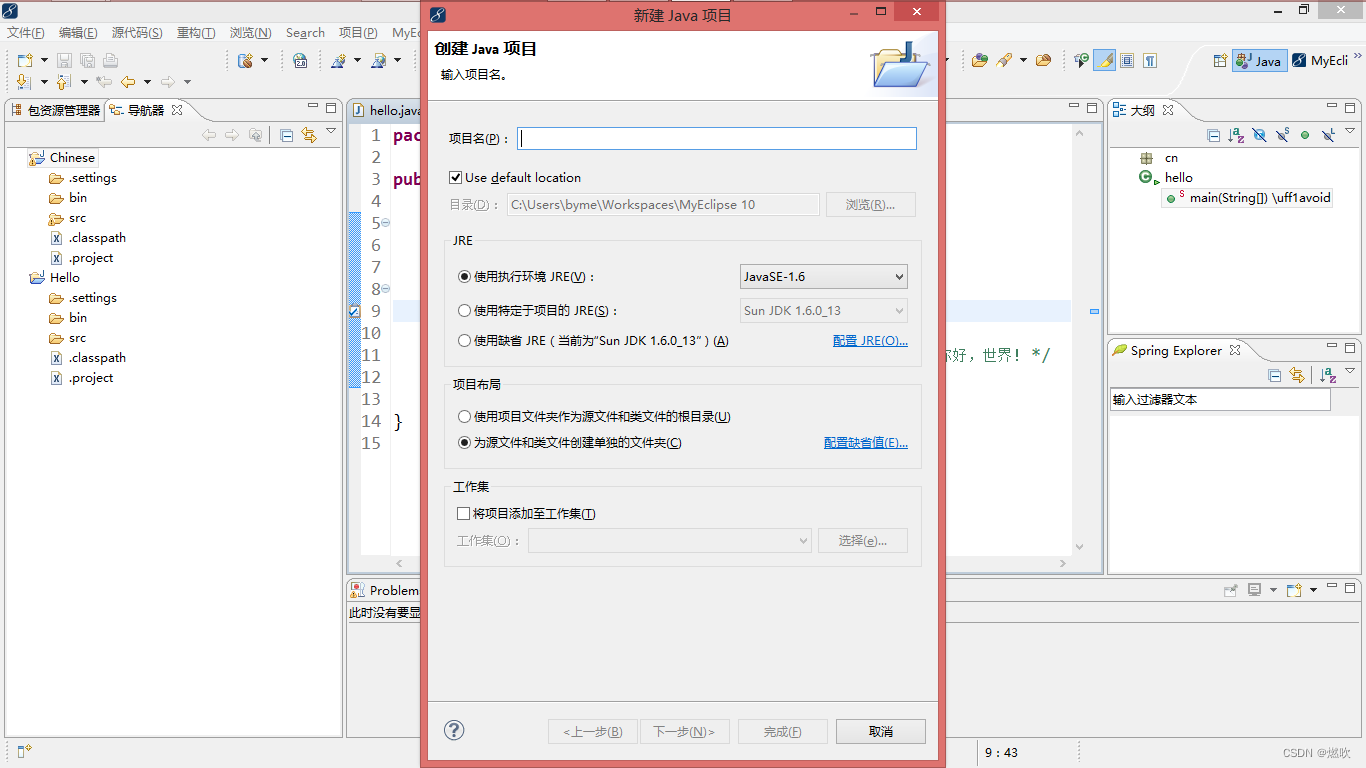Toggle Show Whitespace Characters pilcrow icon
The width and height of the screenshot is (1366, 768).
coord(1150,60)
